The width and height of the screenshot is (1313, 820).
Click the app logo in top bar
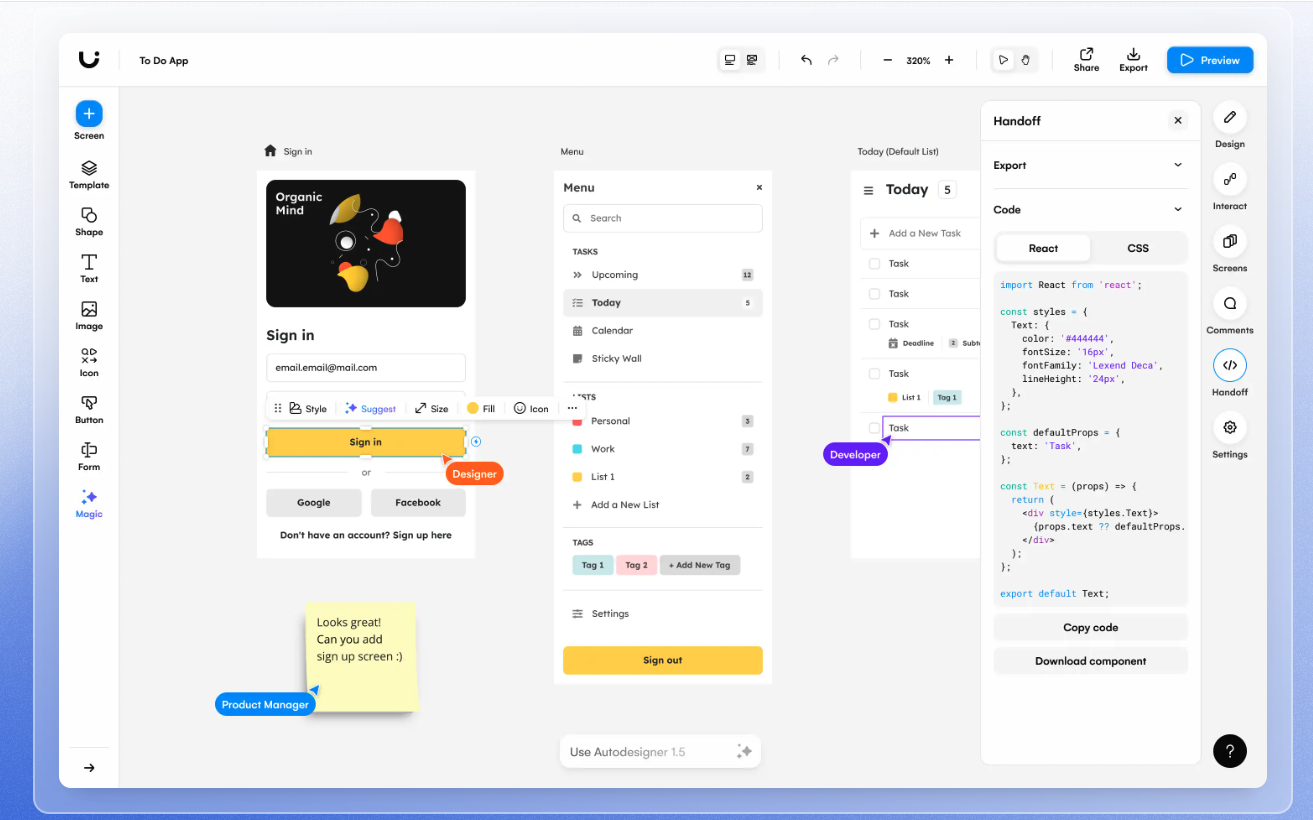click(x=89, y=60)
